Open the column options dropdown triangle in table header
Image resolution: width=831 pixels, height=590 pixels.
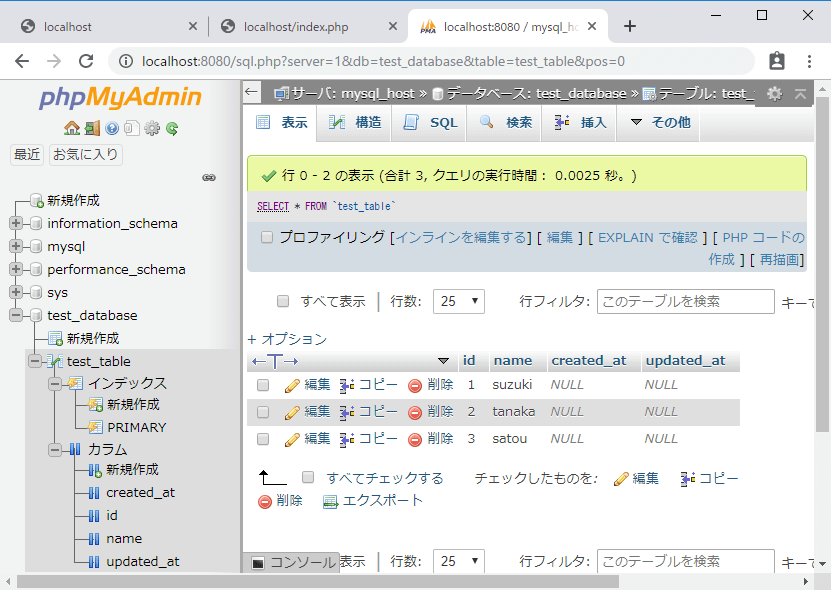click(x=444, y=362)
